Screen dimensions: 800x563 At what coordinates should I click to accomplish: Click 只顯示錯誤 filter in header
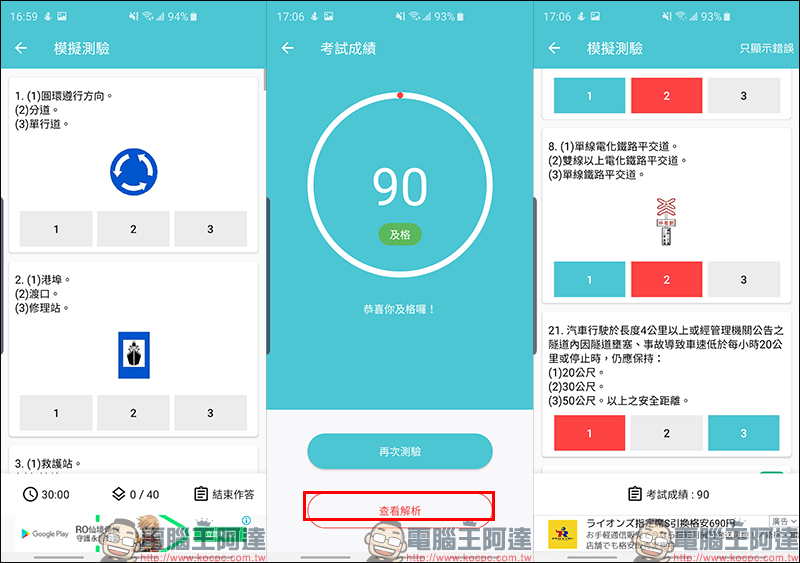(x=766, y=48)
